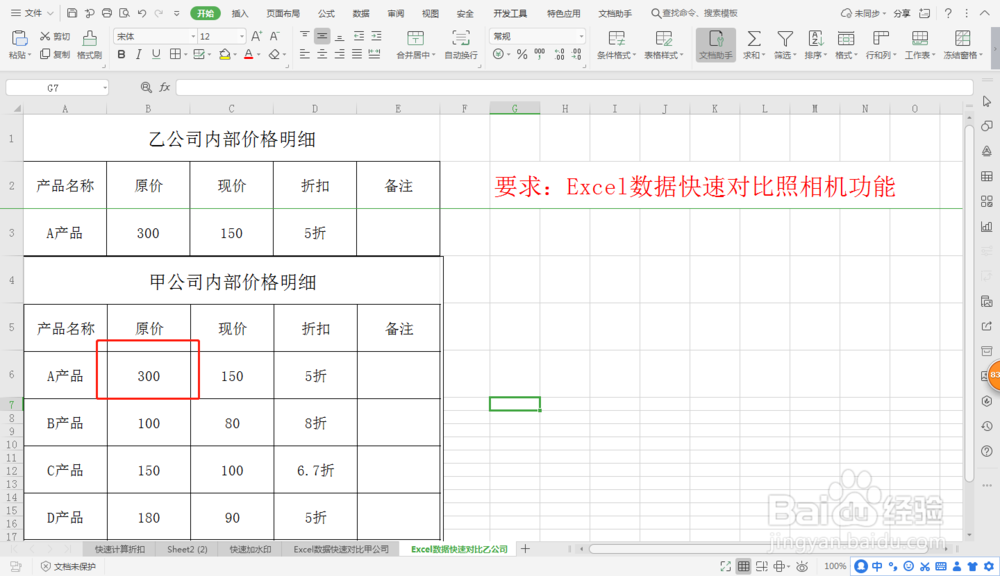The height and width of the screenshot is (576, 1000).
Task: Click the font color swatch
Action: pos(246,54)
